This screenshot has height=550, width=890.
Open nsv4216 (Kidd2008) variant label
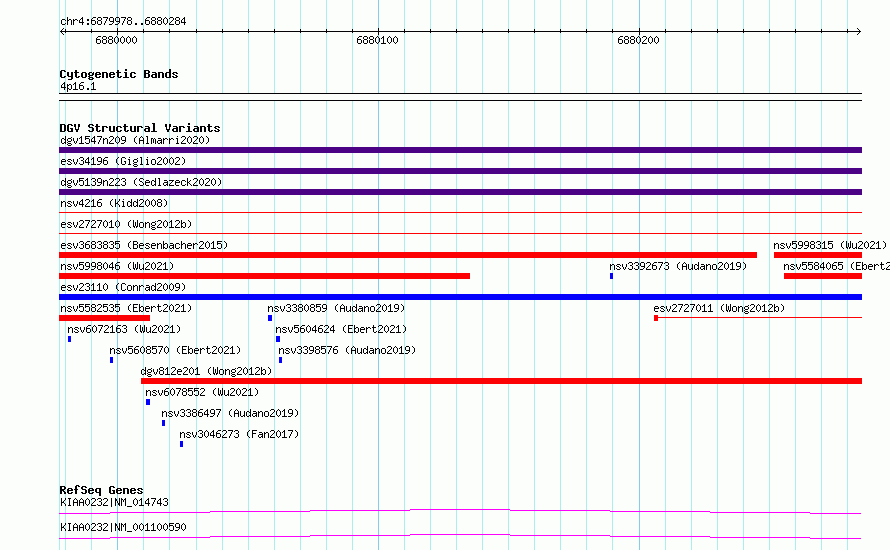tap(114, 203)
